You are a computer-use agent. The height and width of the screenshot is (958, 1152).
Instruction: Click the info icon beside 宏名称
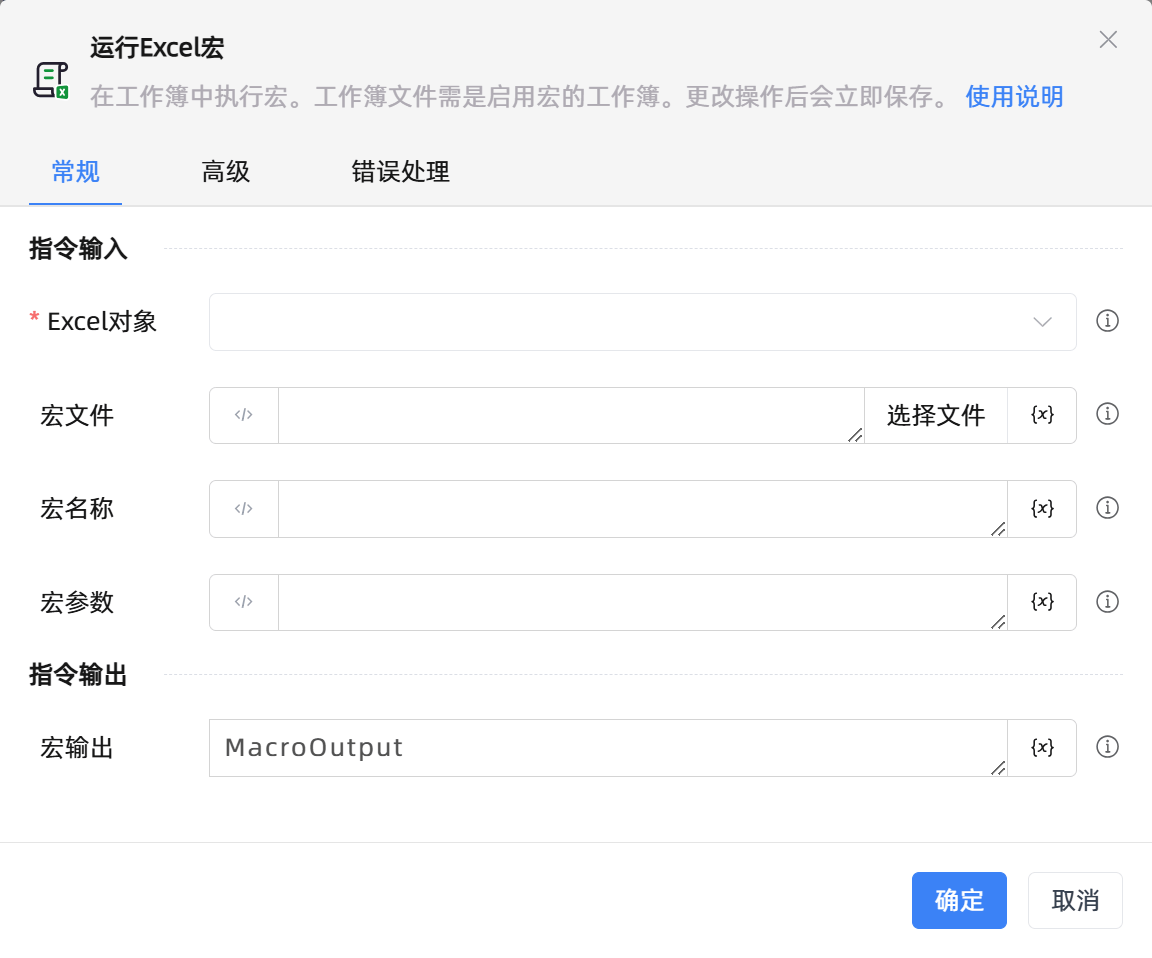(x=1107, y=508)
